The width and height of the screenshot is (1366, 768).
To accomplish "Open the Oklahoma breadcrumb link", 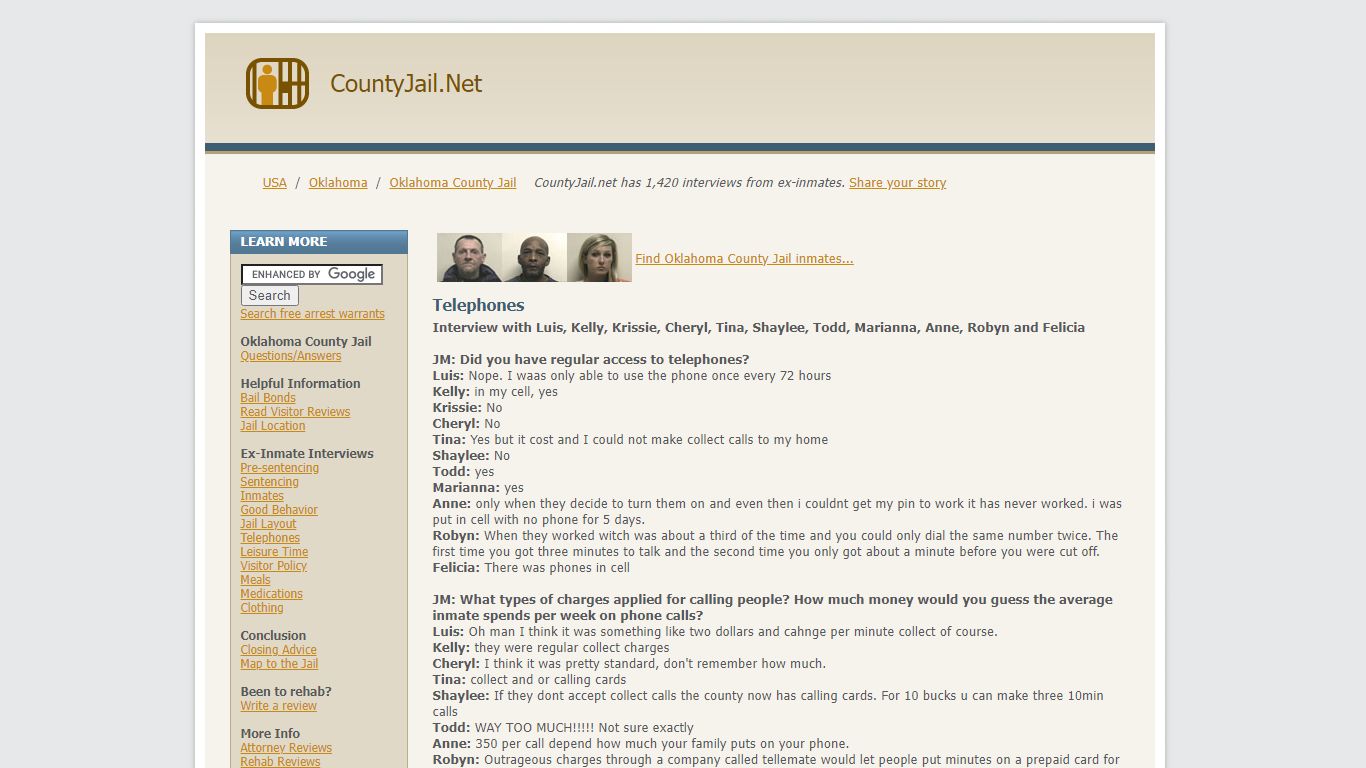I will (x=338, y=183).
